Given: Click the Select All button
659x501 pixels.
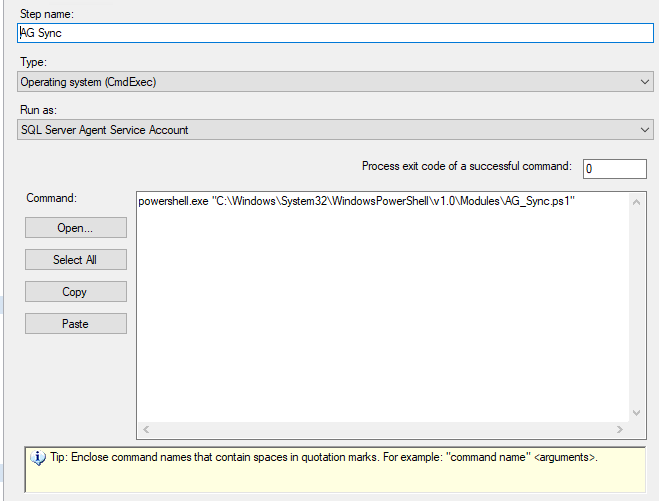Looking at the screenshot, I should tap(76, 260).
